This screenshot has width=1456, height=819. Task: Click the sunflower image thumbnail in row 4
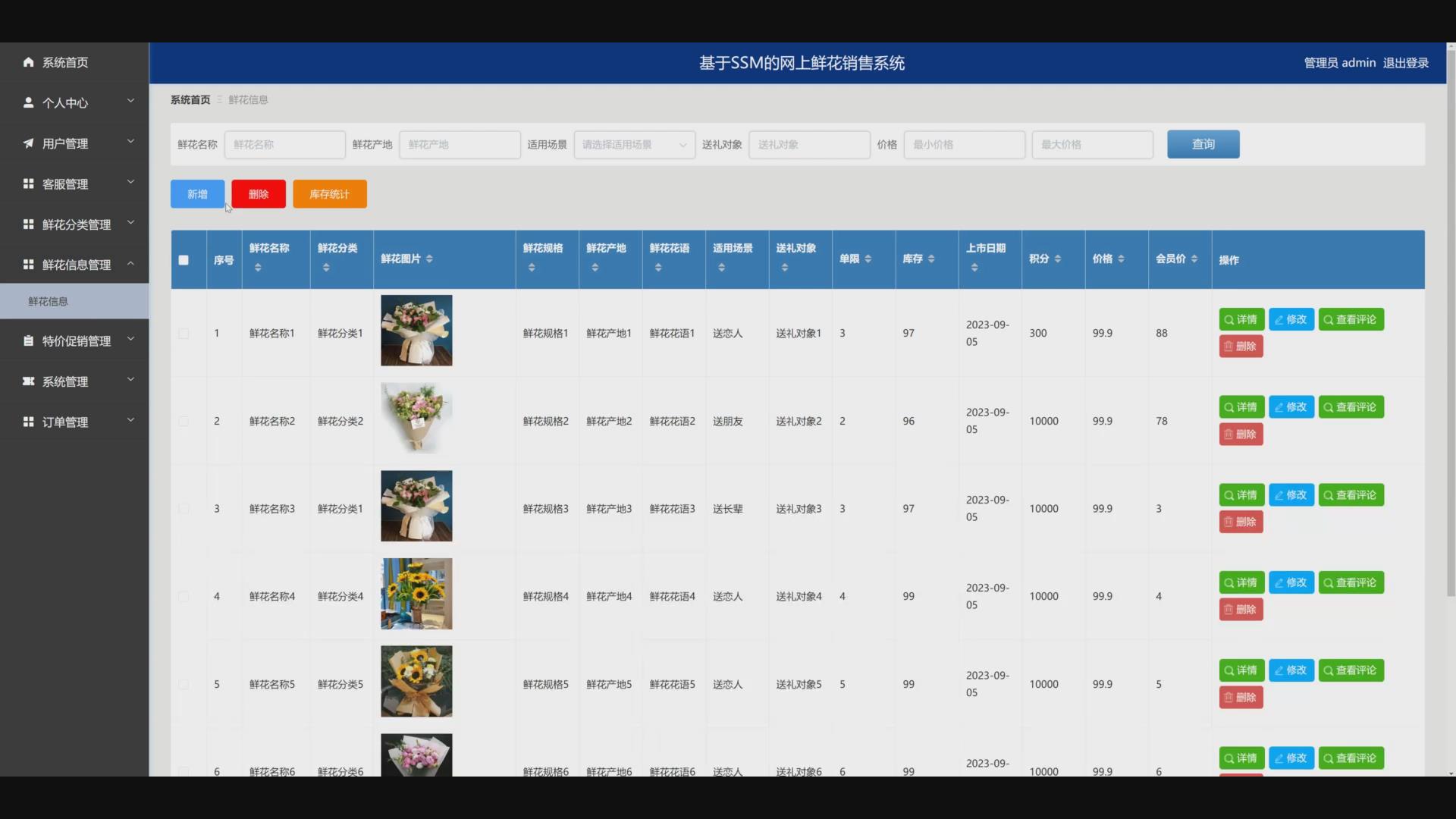pos(416,594)
